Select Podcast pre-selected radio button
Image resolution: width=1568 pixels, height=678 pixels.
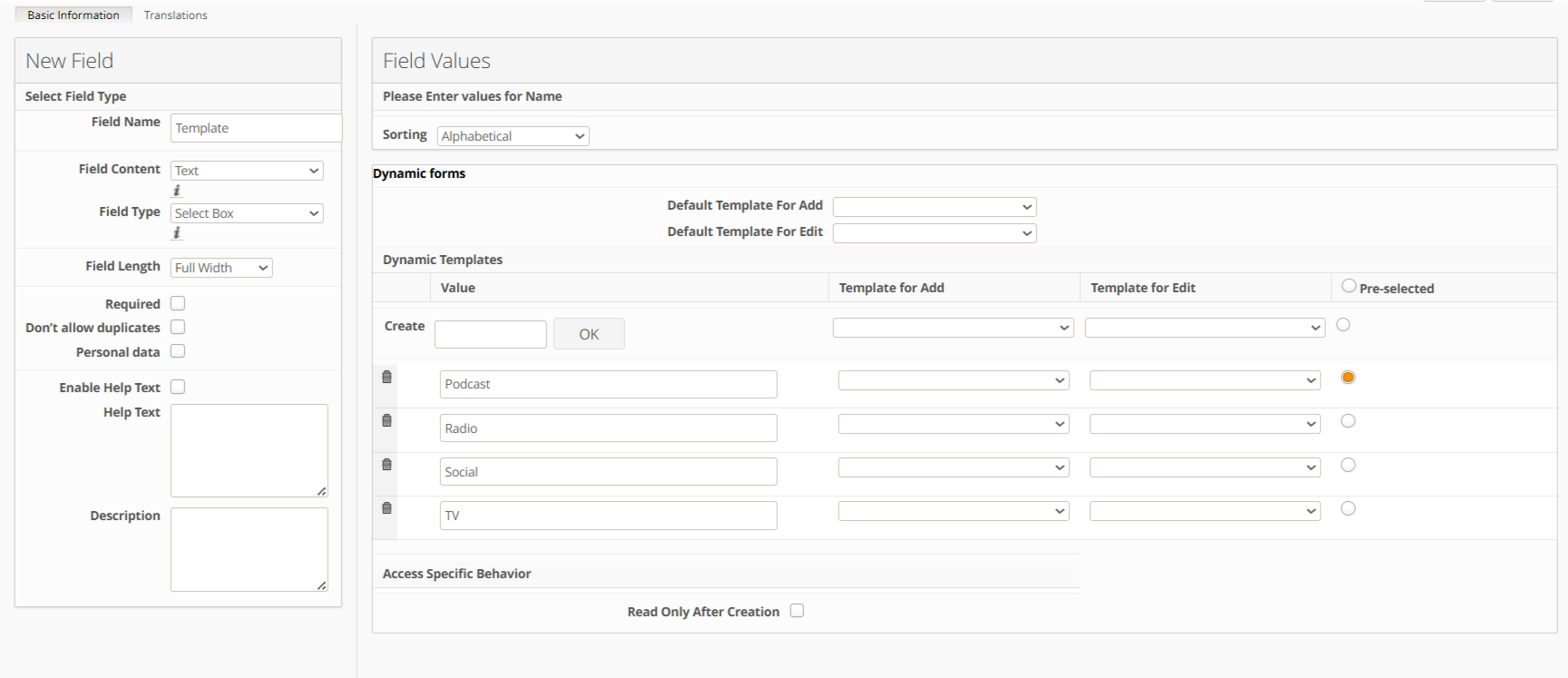(1348, 378)
